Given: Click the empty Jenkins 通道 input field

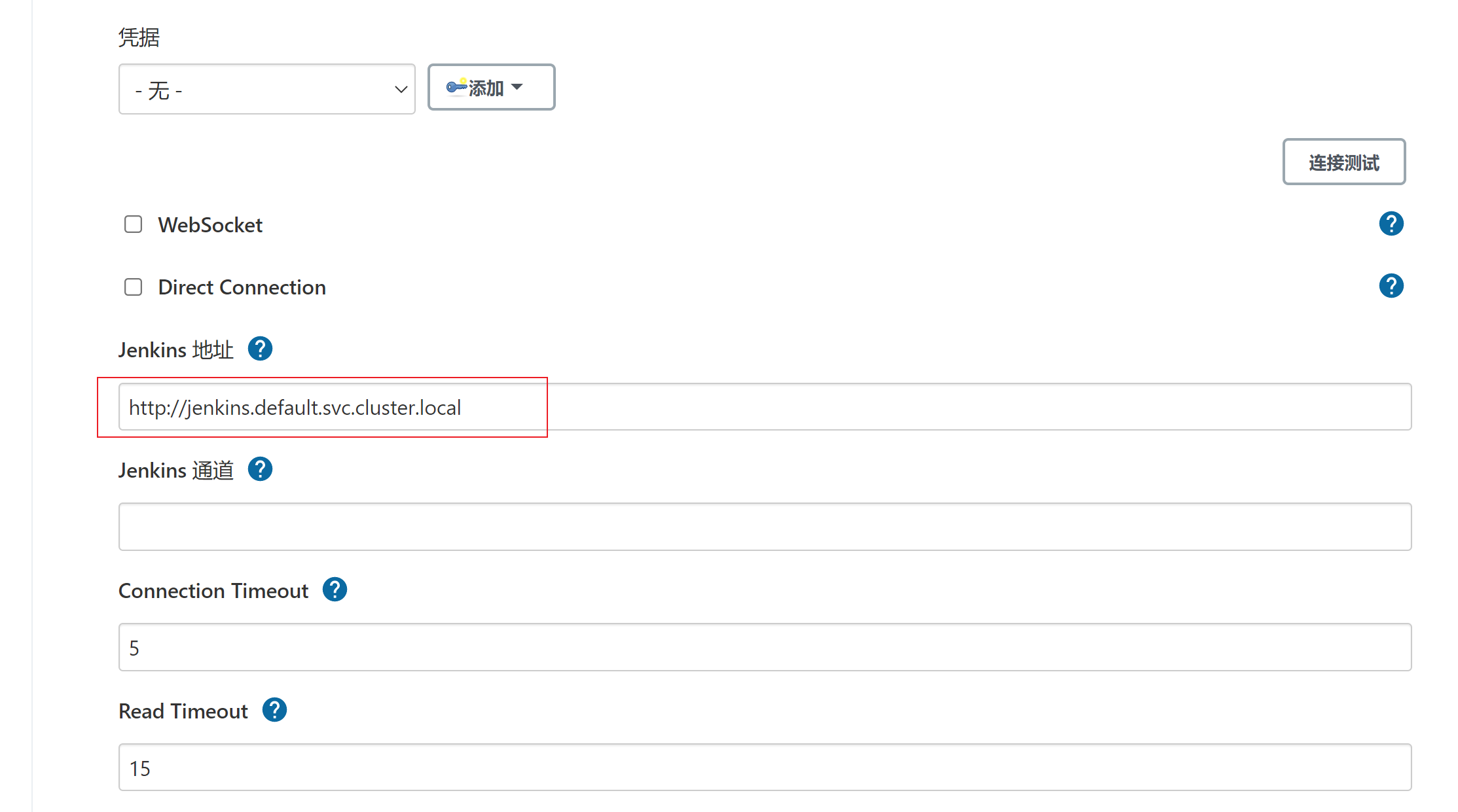Looking at the screenshot, I should click(x=764, y=527).
